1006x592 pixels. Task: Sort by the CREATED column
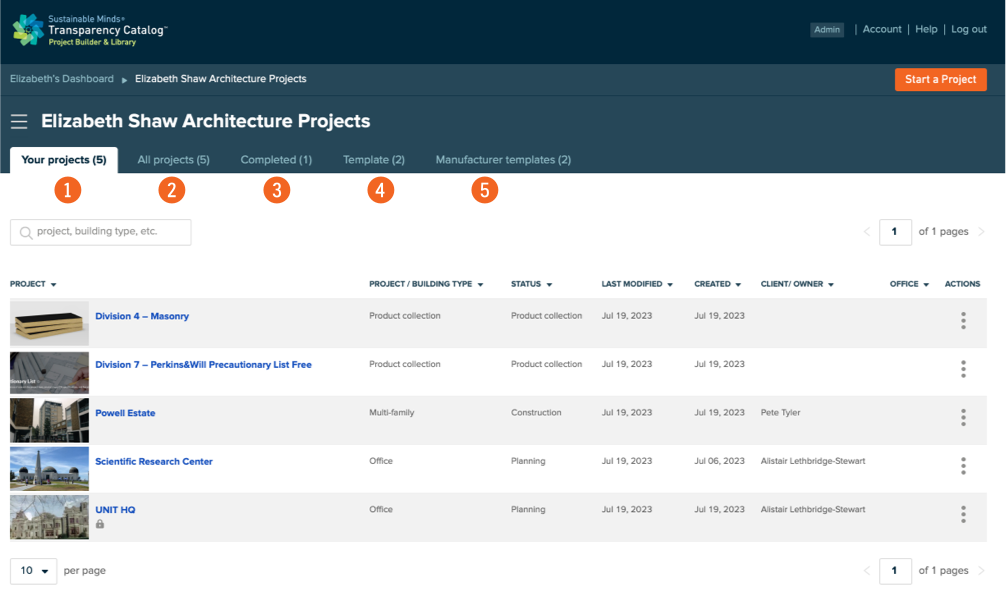tap(717, 284)
